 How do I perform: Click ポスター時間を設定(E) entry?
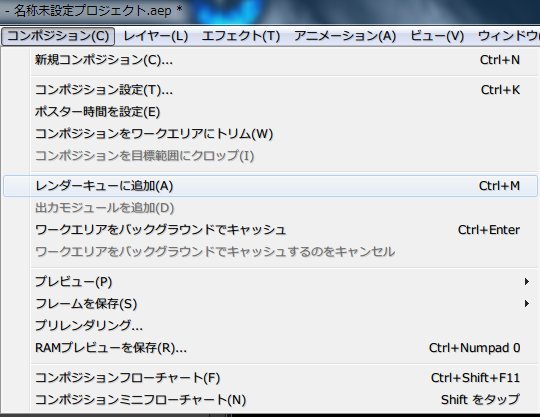tap(270, 112)
